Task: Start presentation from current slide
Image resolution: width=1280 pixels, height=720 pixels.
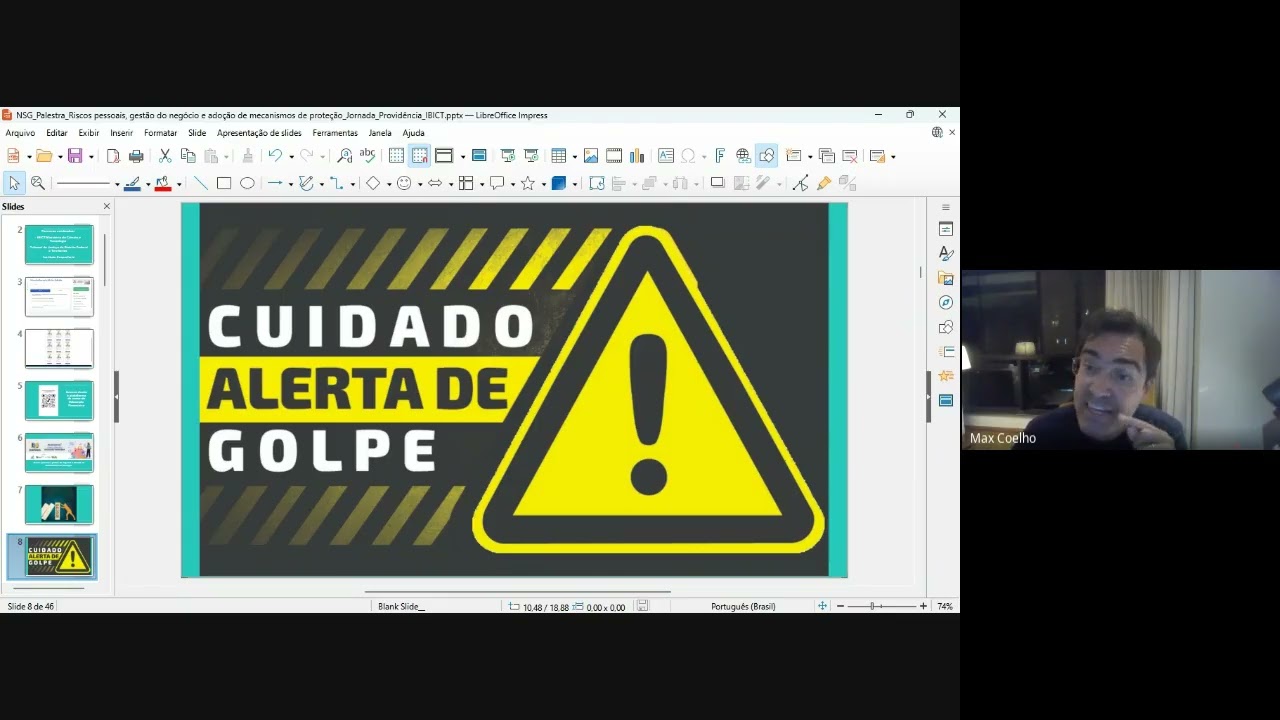Action: coord(531,156)
